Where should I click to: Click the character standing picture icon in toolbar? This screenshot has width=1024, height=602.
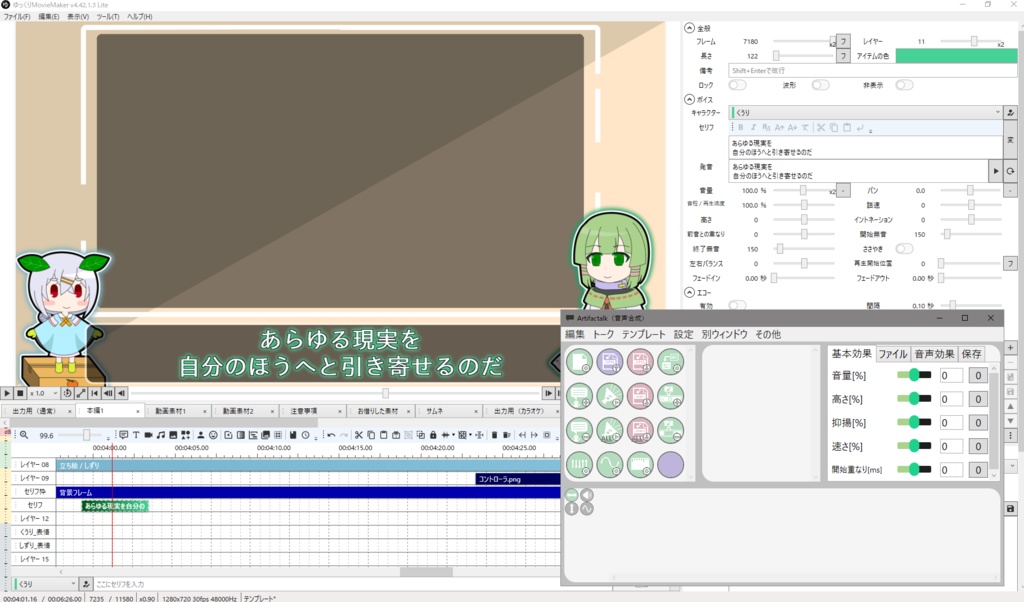200,435
